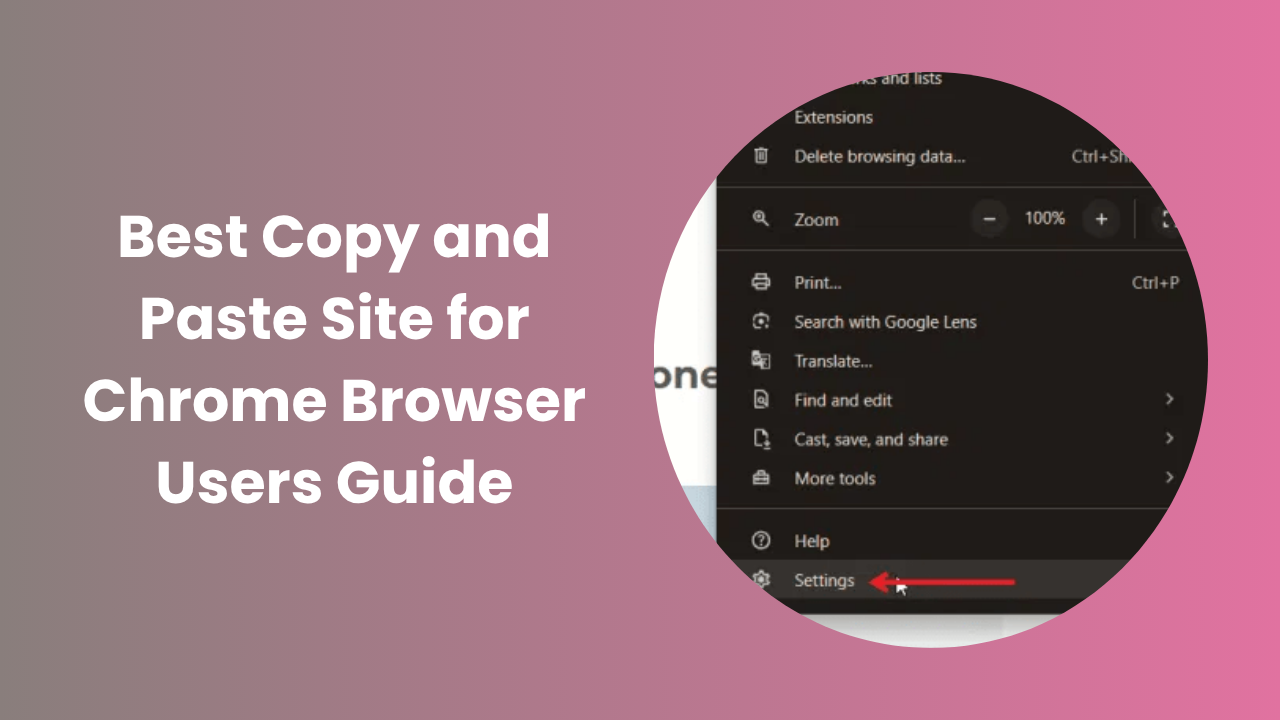Open the Extensions menu entry

pos(833,117)
